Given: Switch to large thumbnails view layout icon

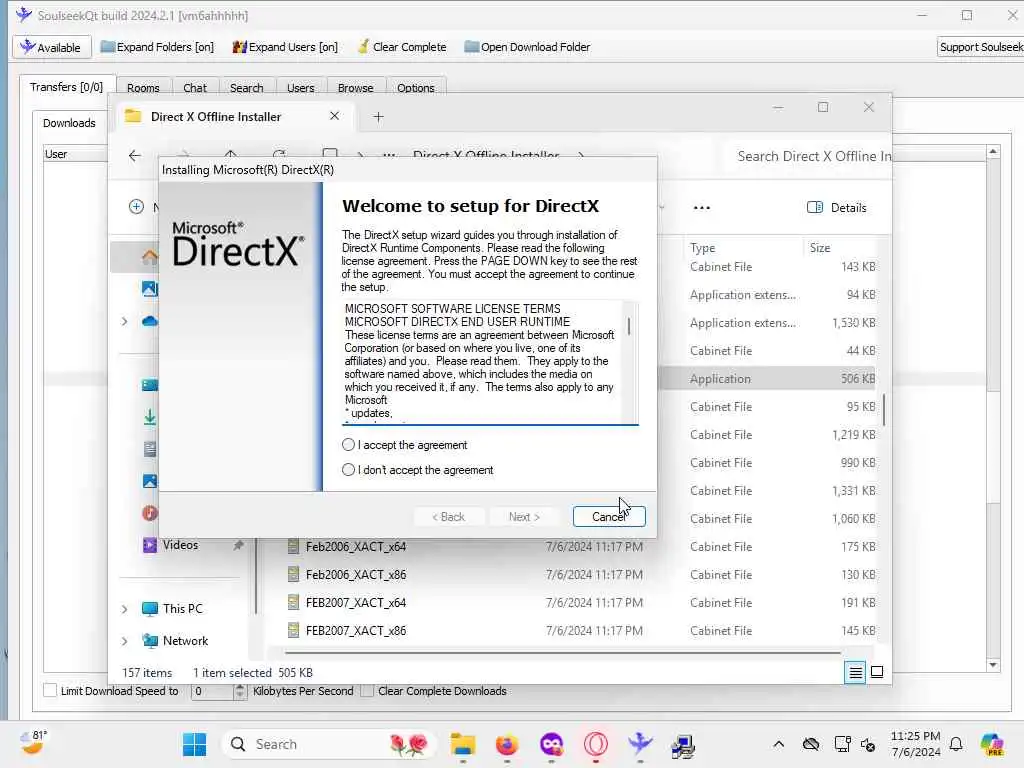Looking at the screenshot, I should (877, 672).
